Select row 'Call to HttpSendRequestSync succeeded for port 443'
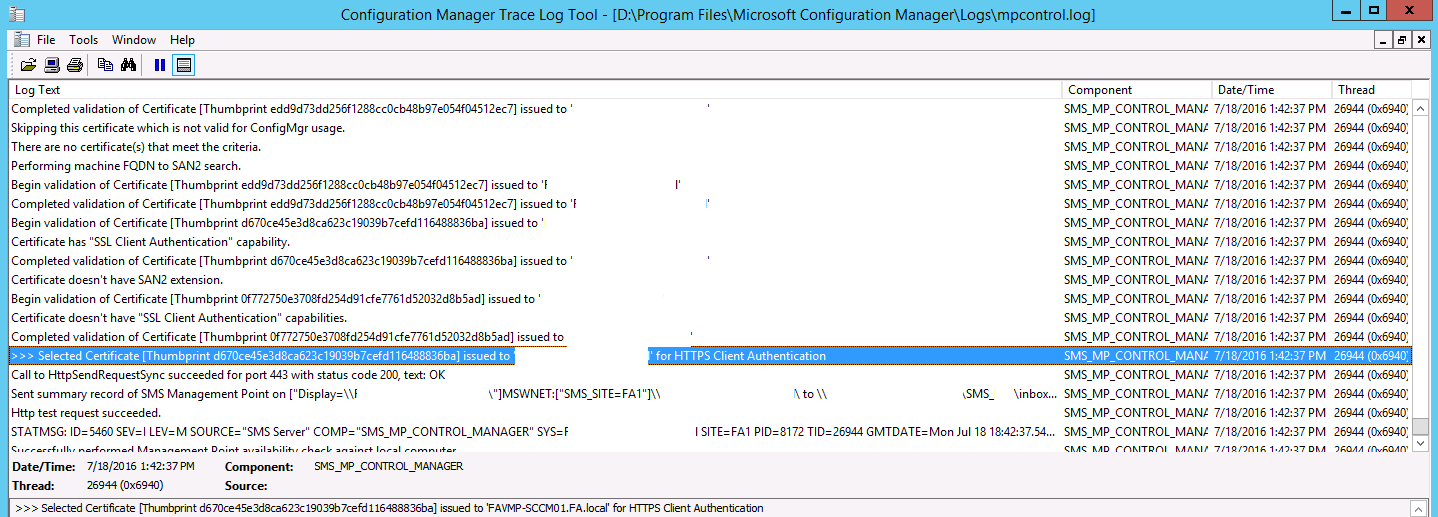1438x517 pixels. [x=710, y=375]
